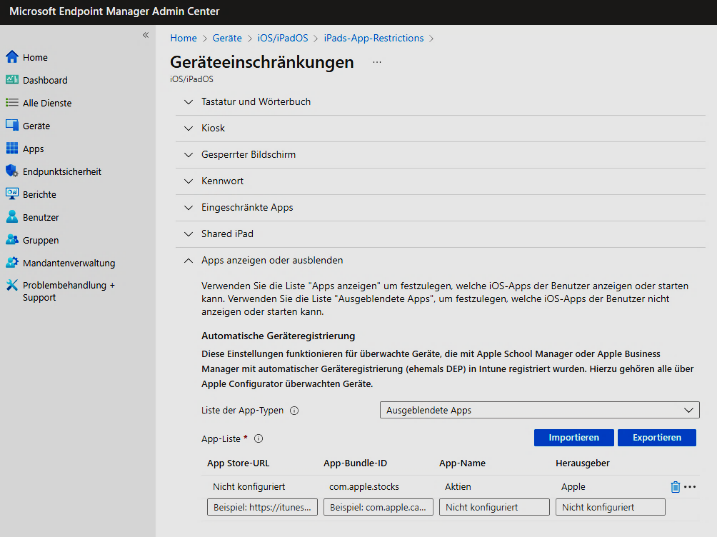717x537 pixels.
Task: Click the Importieren button
Action: tap(573, 438)
